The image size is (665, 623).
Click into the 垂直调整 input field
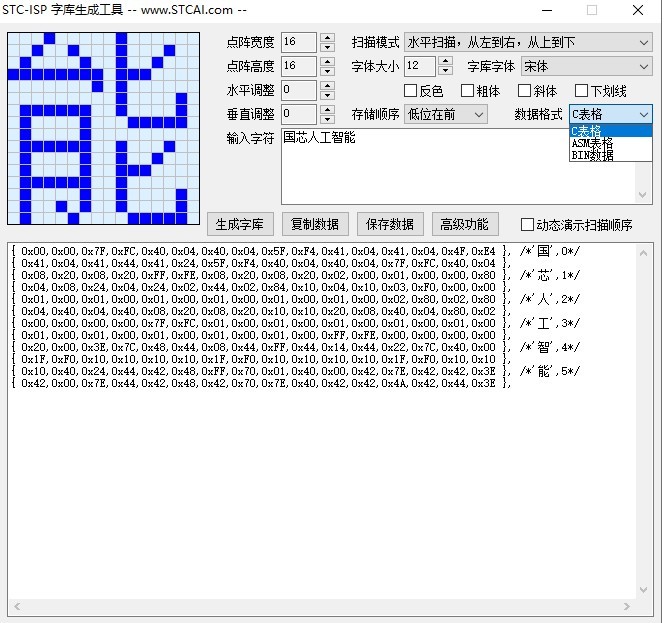click(299, 115)
